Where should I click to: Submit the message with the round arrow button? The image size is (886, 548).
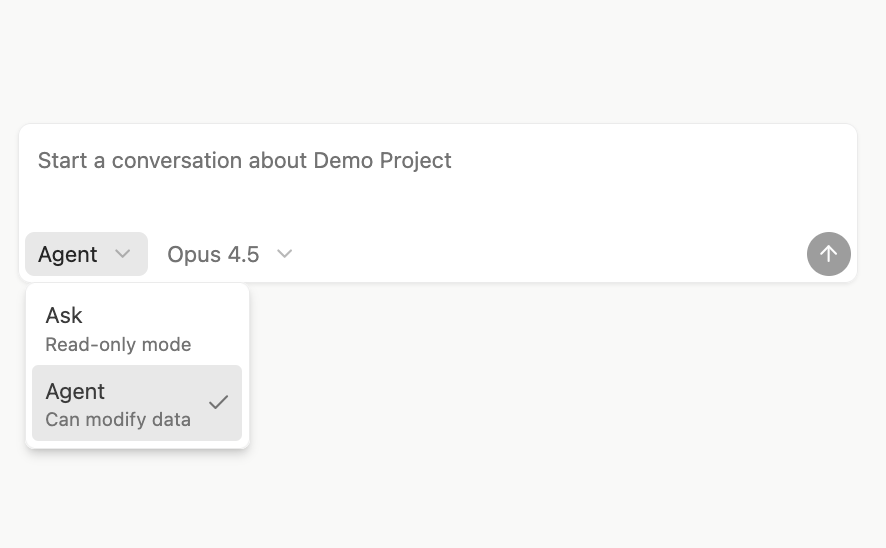click(828, 254)
